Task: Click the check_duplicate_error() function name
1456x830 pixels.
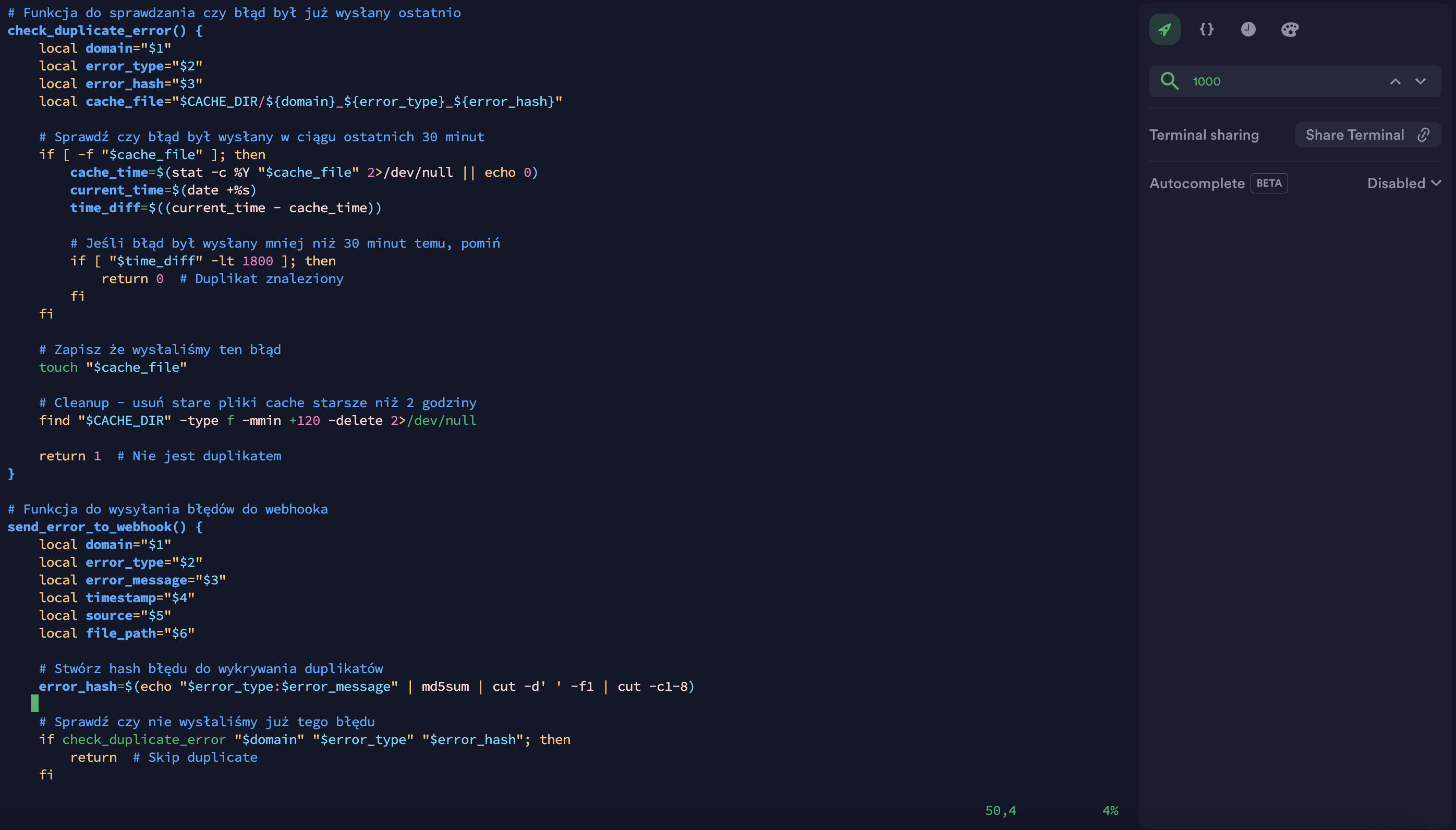Action: pyautogui.click(x=97, y=30)
